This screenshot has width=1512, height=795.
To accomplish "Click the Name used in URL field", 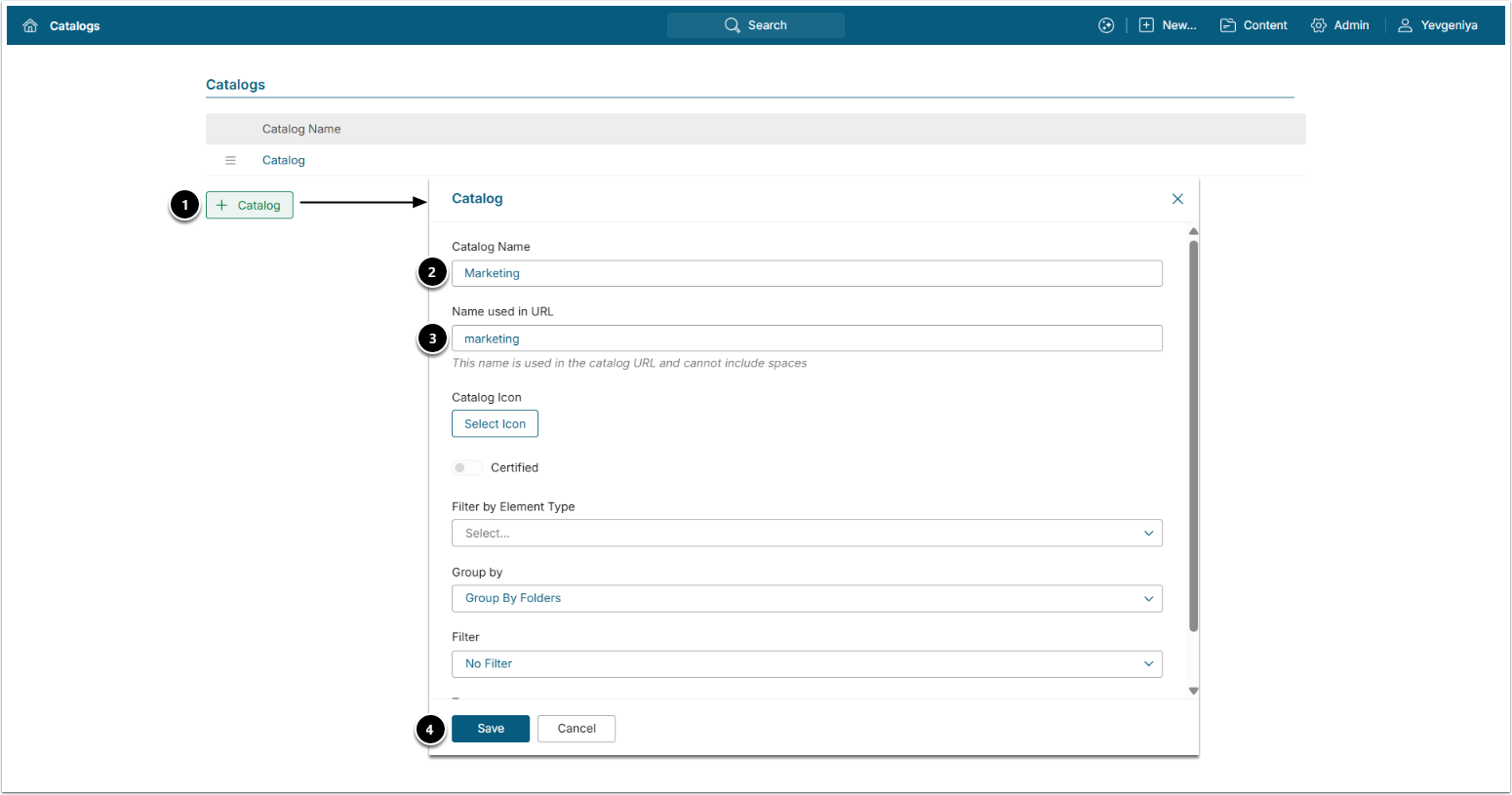I will pos(807,338).
